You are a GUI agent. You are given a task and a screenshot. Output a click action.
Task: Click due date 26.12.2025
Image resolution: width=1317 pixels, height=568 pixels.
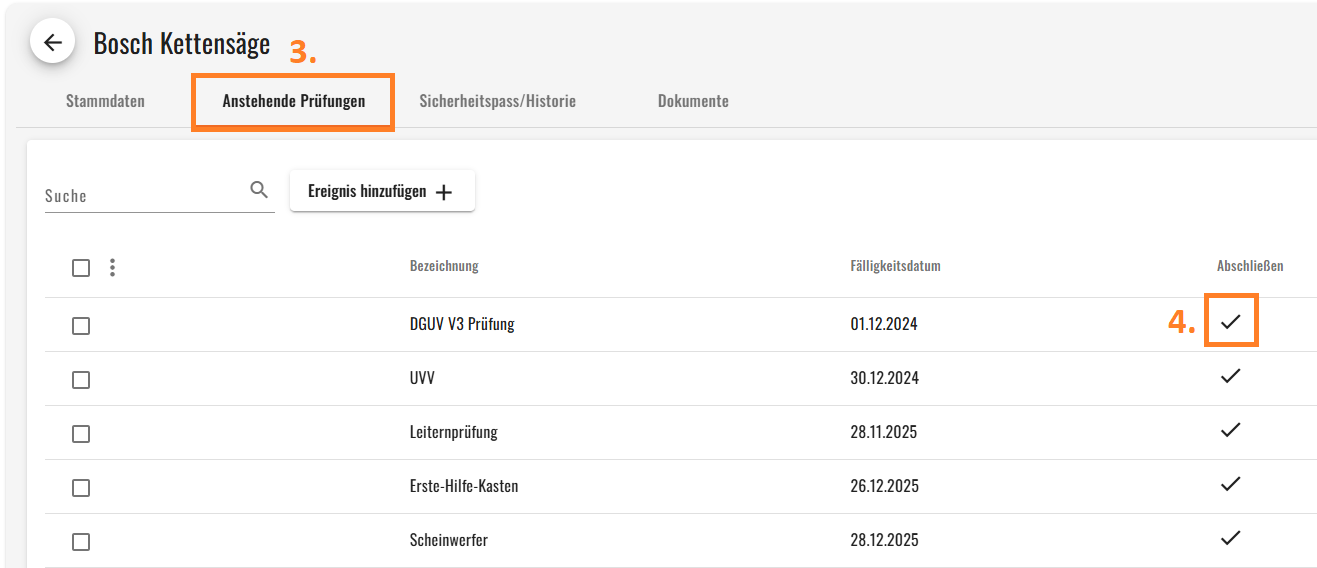[884, 486]
